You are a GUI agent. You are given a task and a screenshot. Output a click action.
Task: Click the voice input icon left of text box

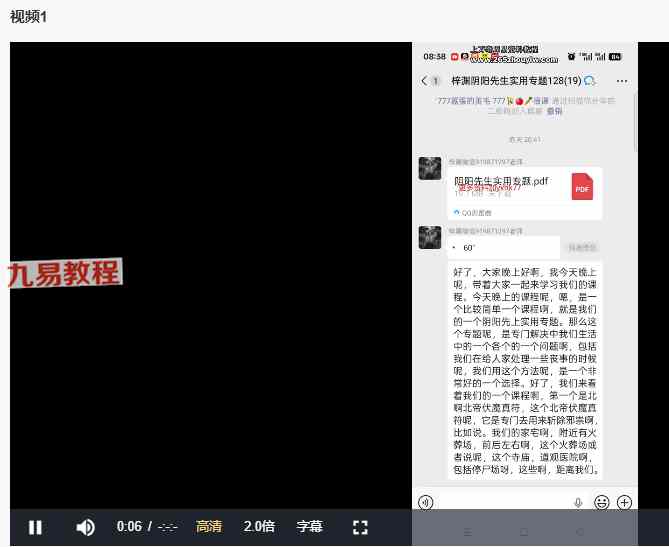[x=426, y=502]
